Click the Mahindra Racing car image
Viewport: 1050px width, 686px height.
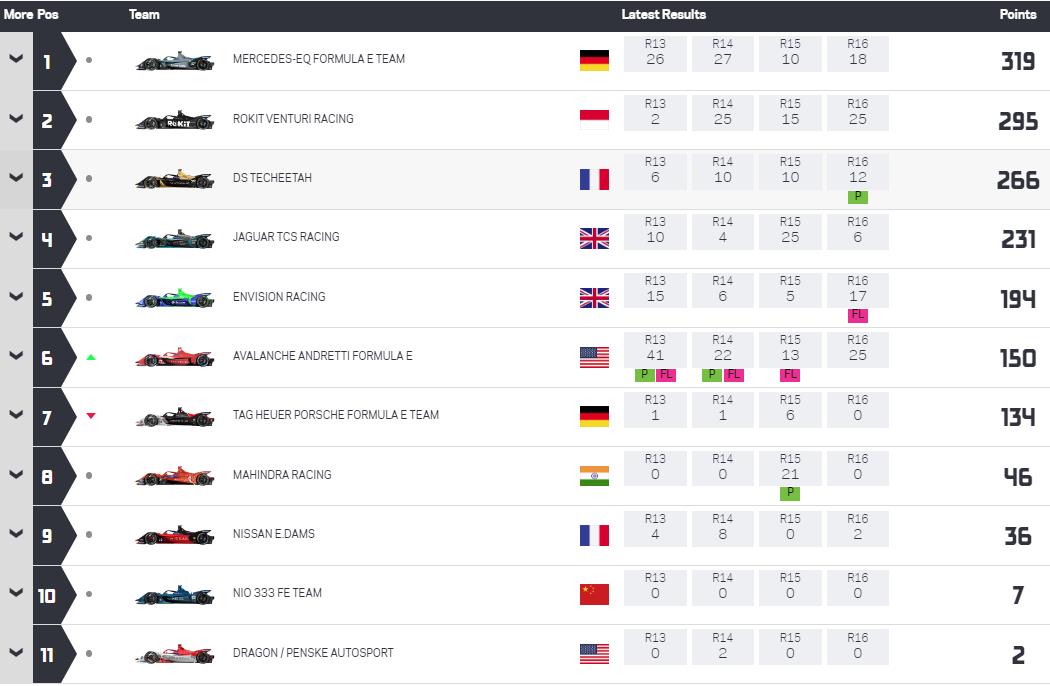(175, 476)
